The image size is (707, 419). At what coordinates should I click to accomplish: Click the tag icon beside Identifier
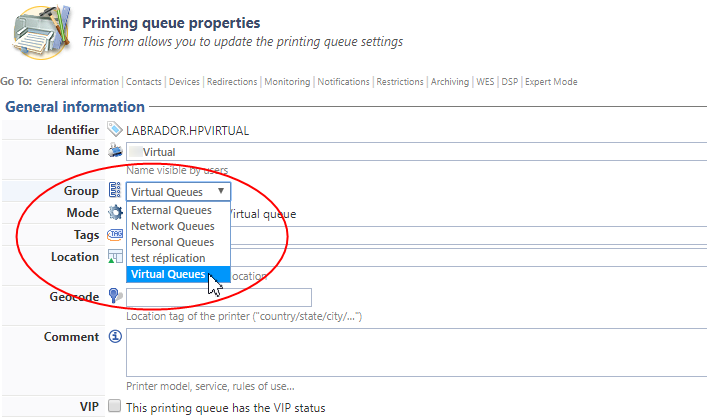point(114,129)
